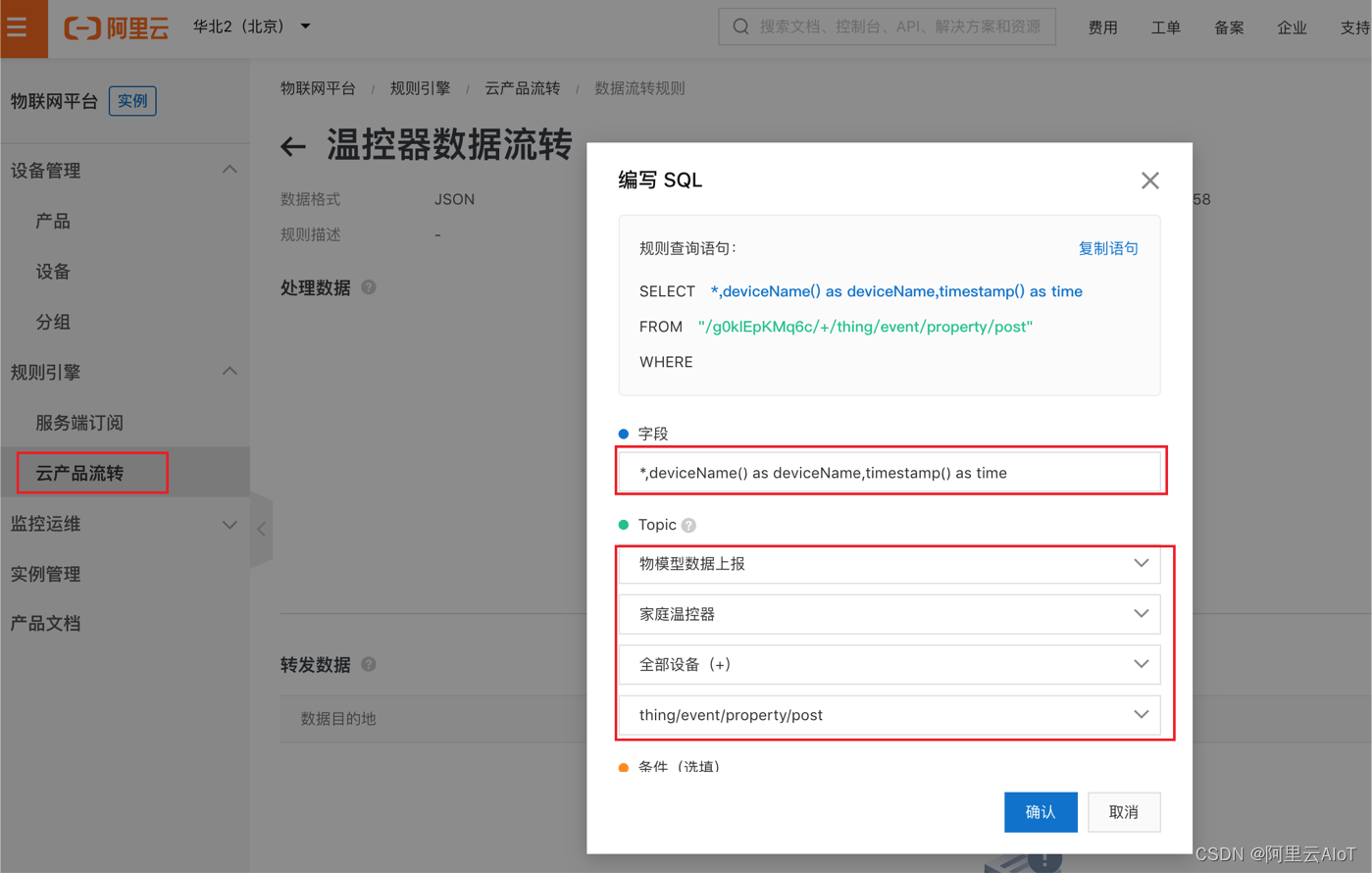
Task: Click the Aliyun logo
Action: (x=117, y=27)
